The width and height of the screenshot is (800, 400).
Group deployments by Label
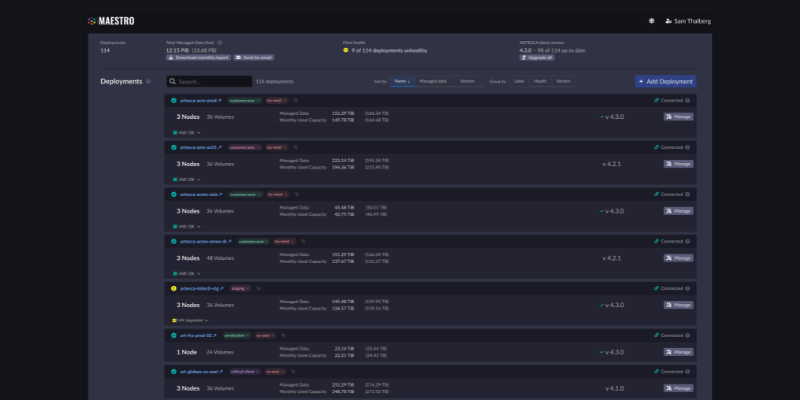[519, 81]
